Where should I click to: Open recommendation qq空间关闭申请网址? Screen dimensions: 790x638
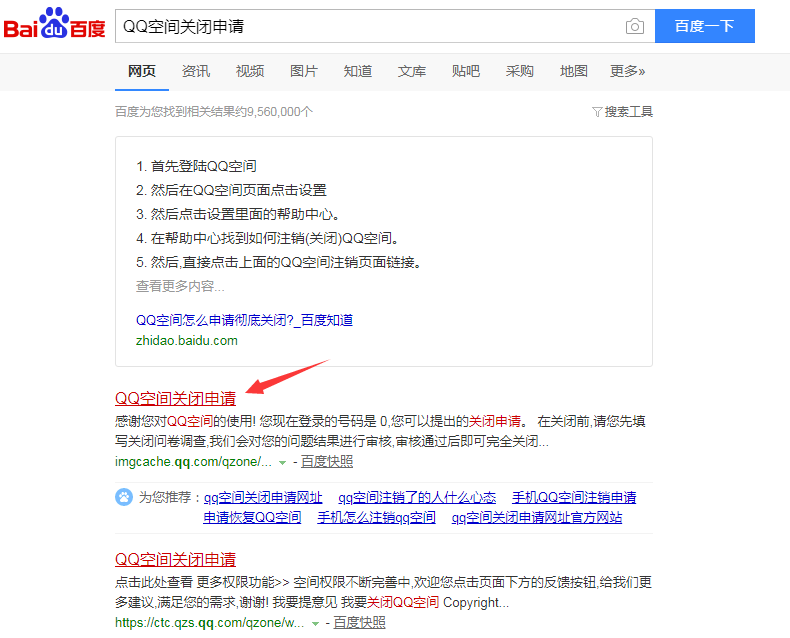click(x=262, y=497)
